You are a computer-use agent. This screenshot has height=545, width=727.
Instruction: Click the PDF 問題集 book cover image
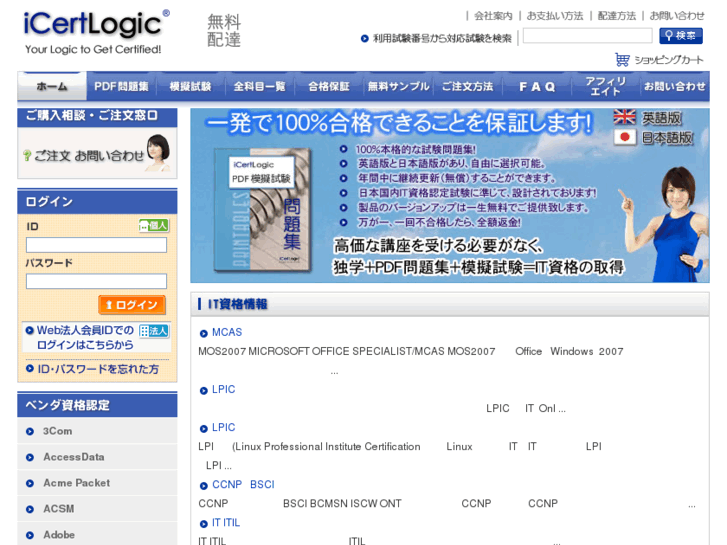[x=262, y=210]
